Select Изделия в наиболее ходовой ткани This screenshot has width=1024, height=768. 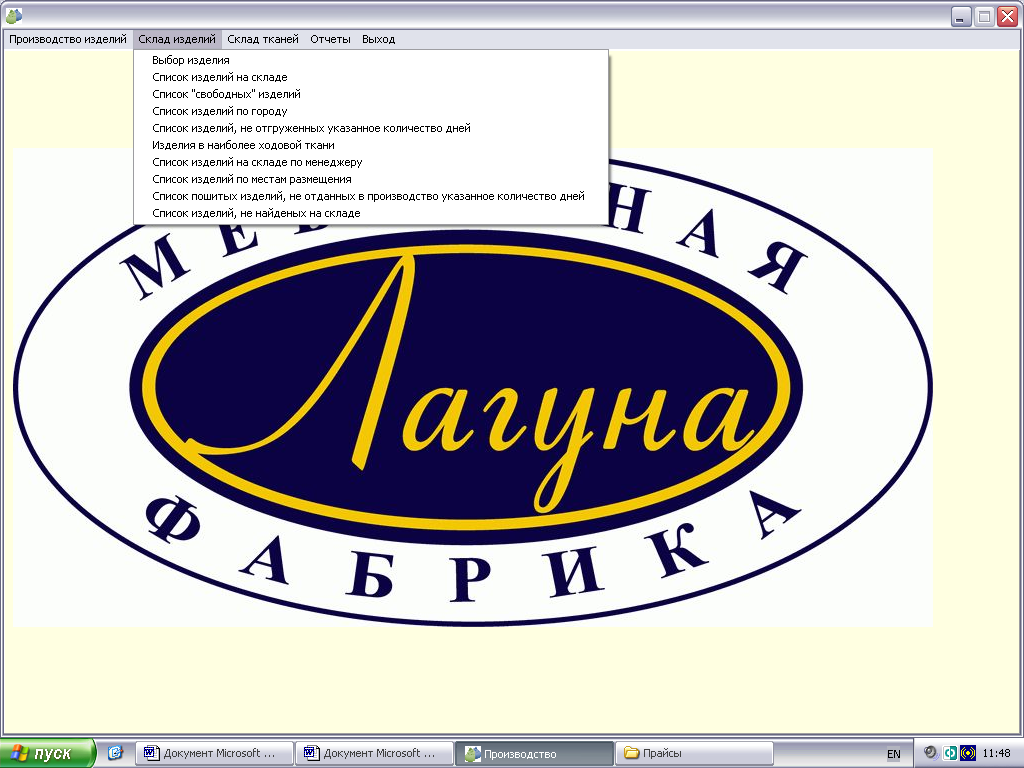click(371, 145)
